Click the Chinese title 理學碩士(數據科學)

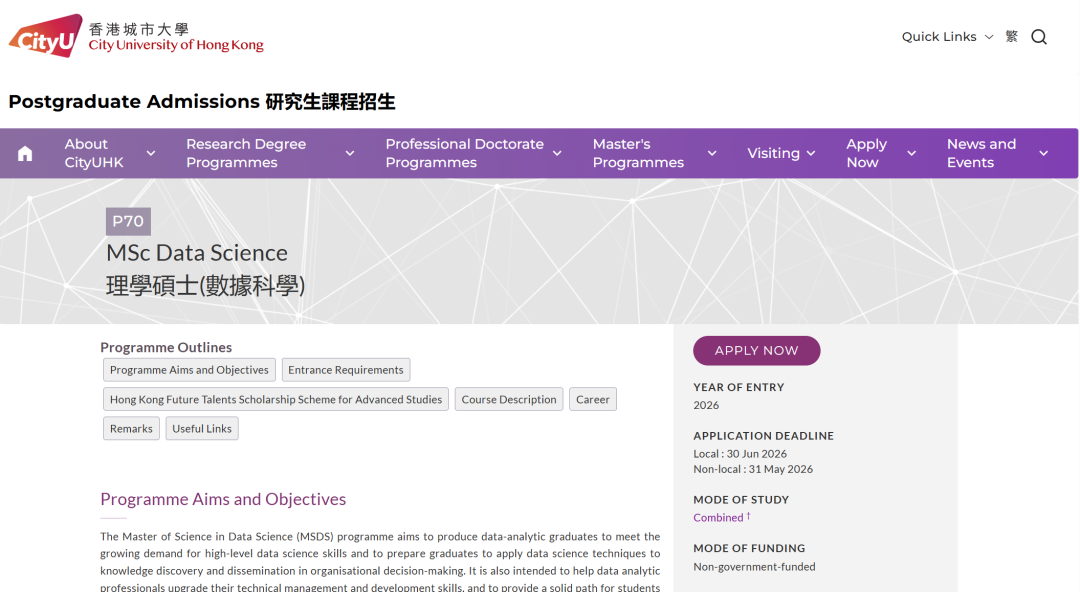click(x=205, y=285)
